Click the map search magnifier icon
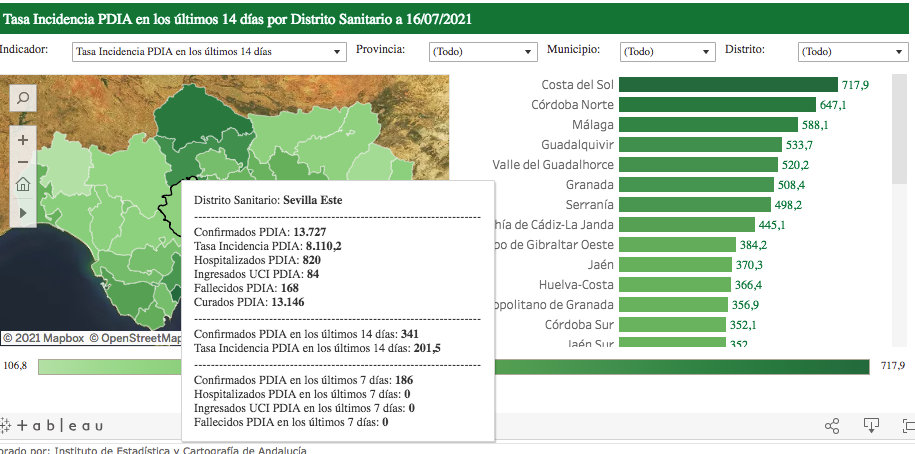The width and height of the screenshot is (915, 454). [x=23, y=97]
